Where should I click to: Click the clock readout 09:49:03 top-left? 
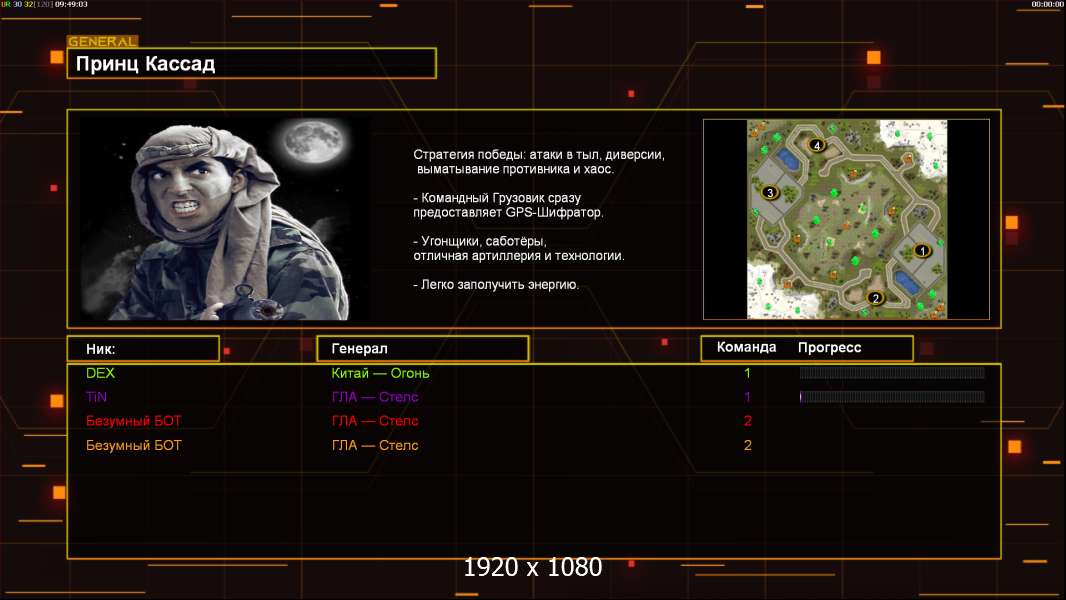(x=71, y=4)
